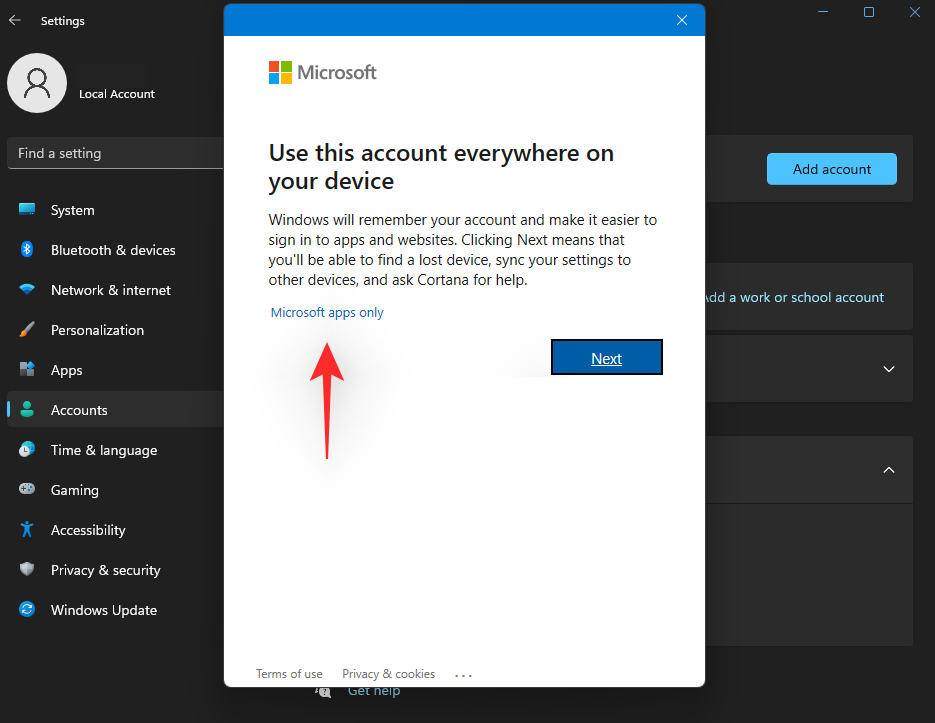Click the Find a setting search field
Screen dimensions: 935x723
pyautogui.click(x=115, y=153)
